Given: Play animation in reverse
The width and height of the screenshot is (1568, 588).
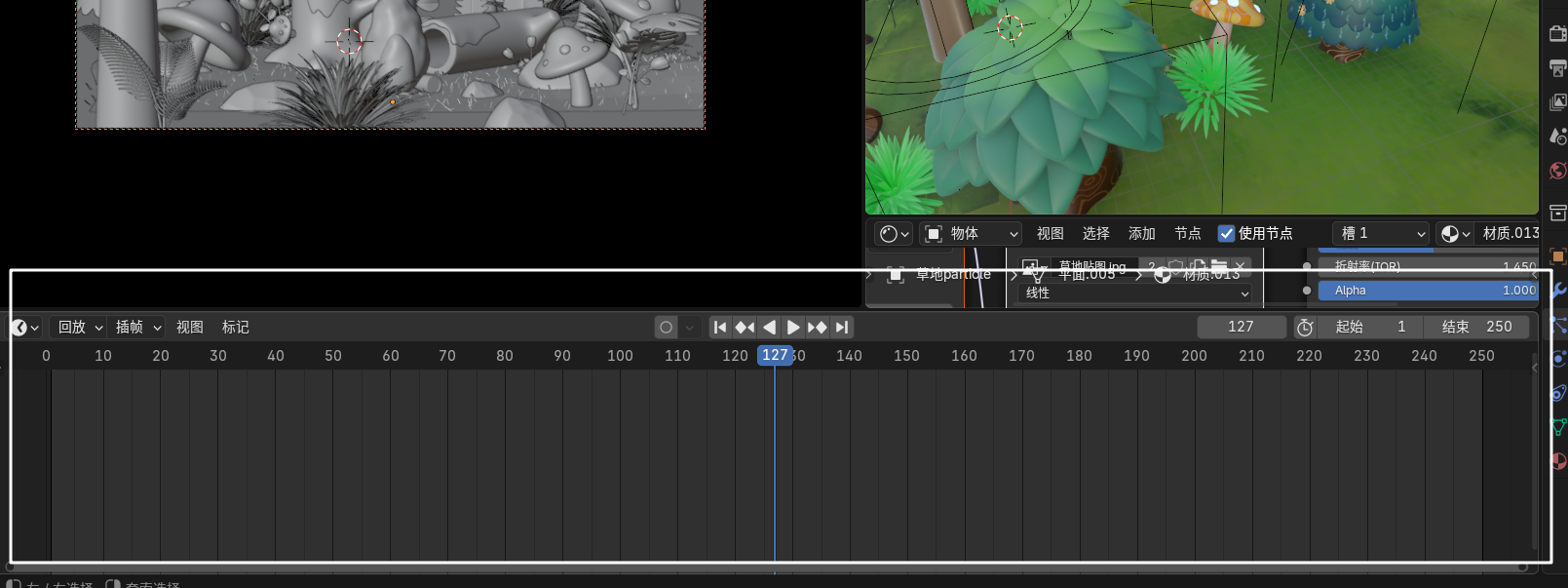Looking at the screenshot, I should tap(769, 328).
